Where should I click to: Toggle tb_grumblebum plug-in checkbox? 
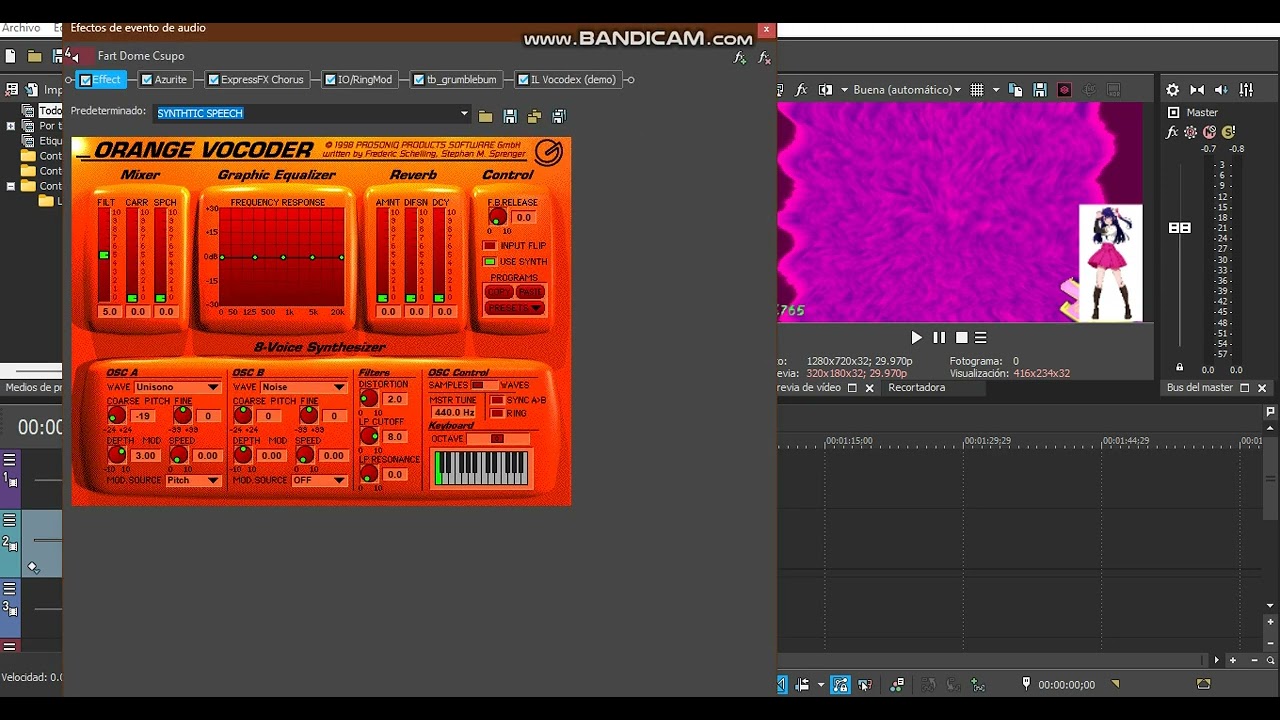coord(419,80)
